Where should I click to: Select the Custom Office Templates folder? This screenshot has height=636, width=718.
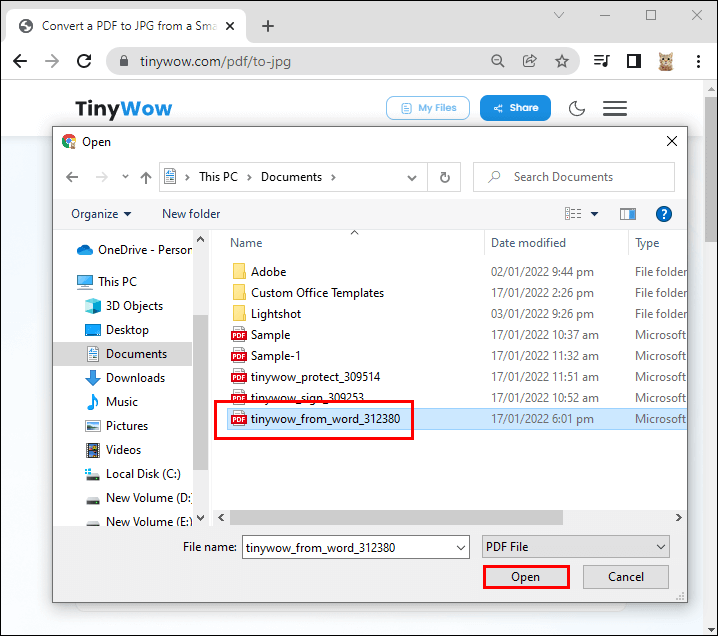308,293
